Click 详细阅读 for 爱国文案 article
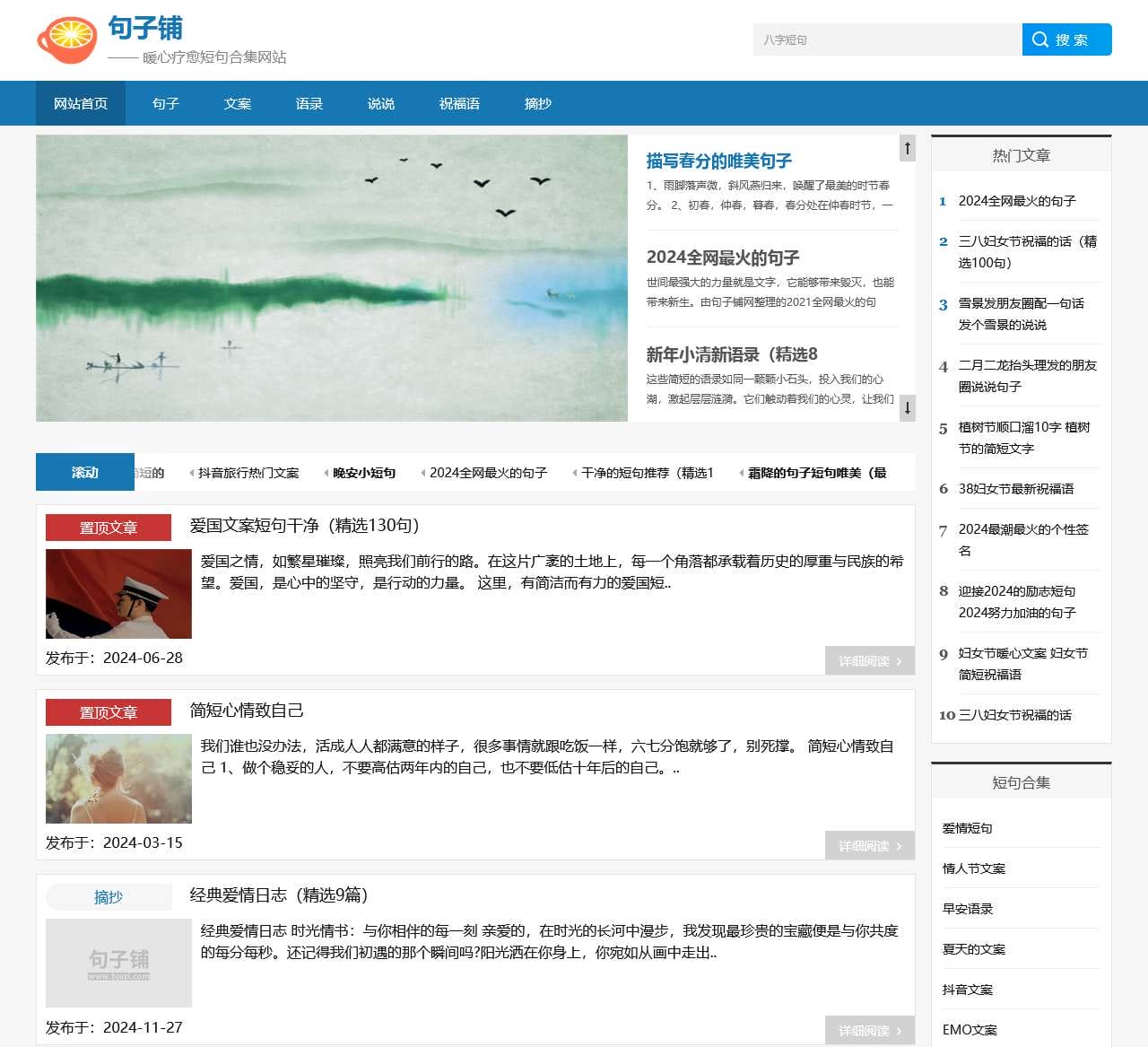 (870, 661)
